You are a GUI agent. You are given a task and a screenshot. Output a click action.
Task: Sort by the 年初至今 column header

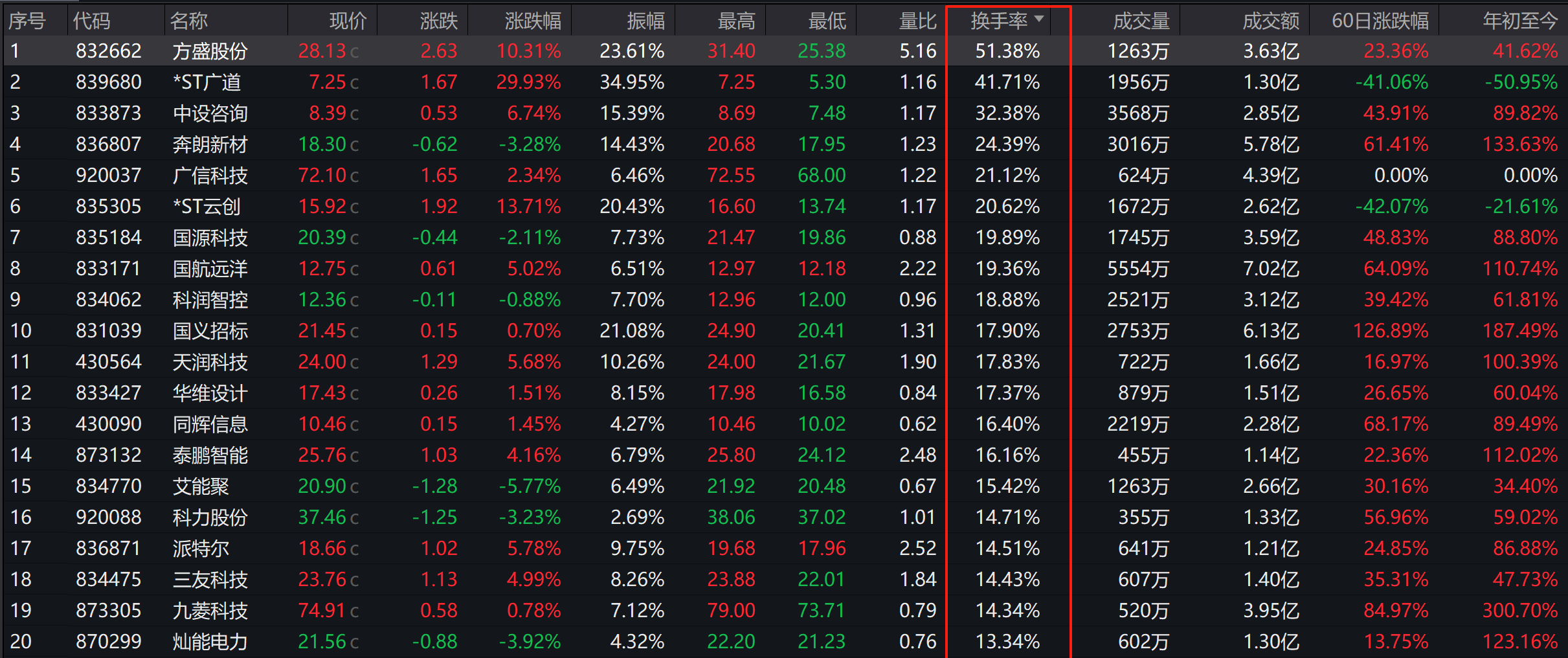point(1520,21)
